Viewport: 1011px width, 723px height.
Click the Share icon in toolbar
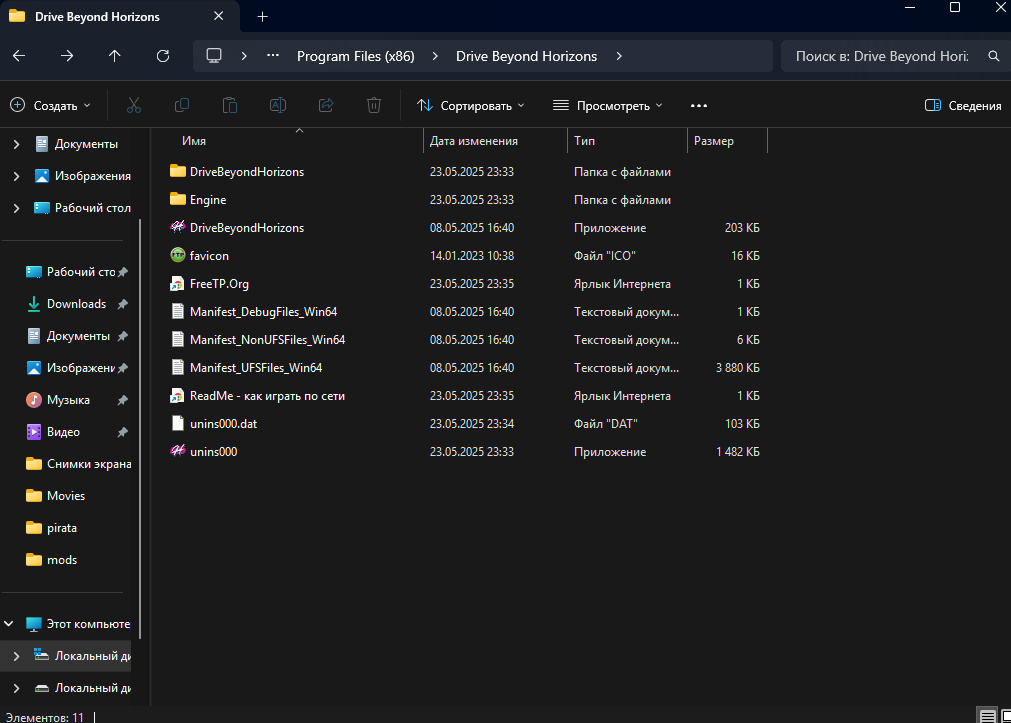click(326, 105)
